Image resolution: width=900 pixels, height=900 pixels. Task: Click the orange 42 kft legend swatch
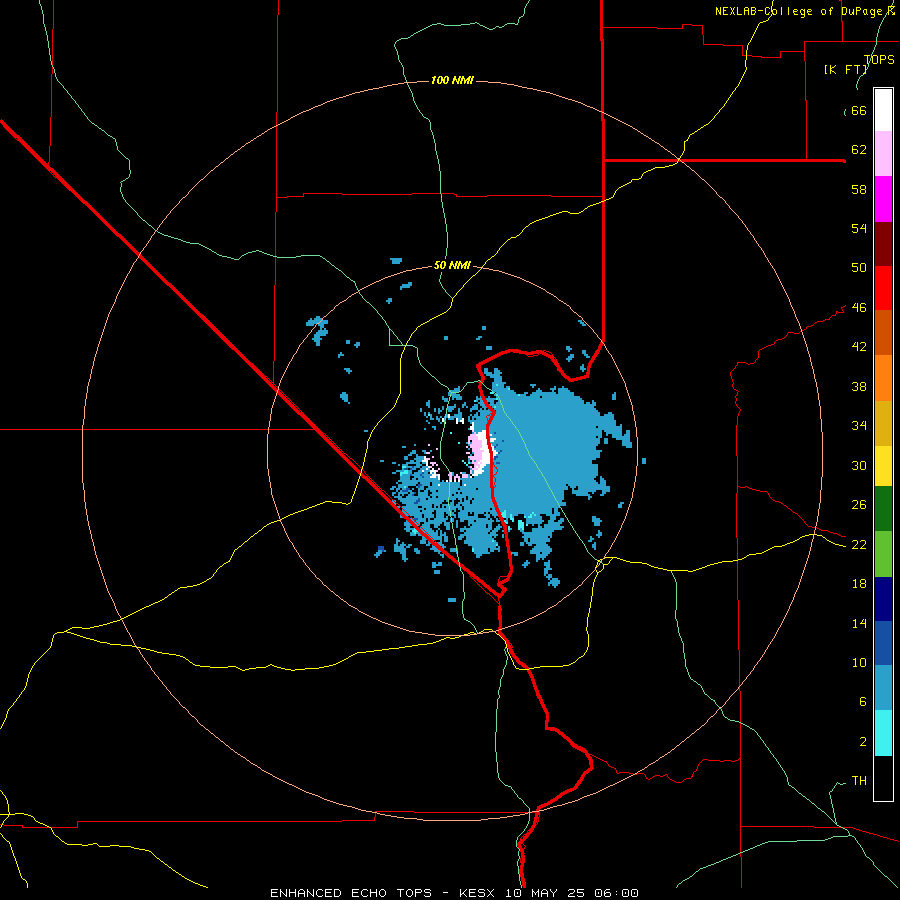[x=883, y=378]
